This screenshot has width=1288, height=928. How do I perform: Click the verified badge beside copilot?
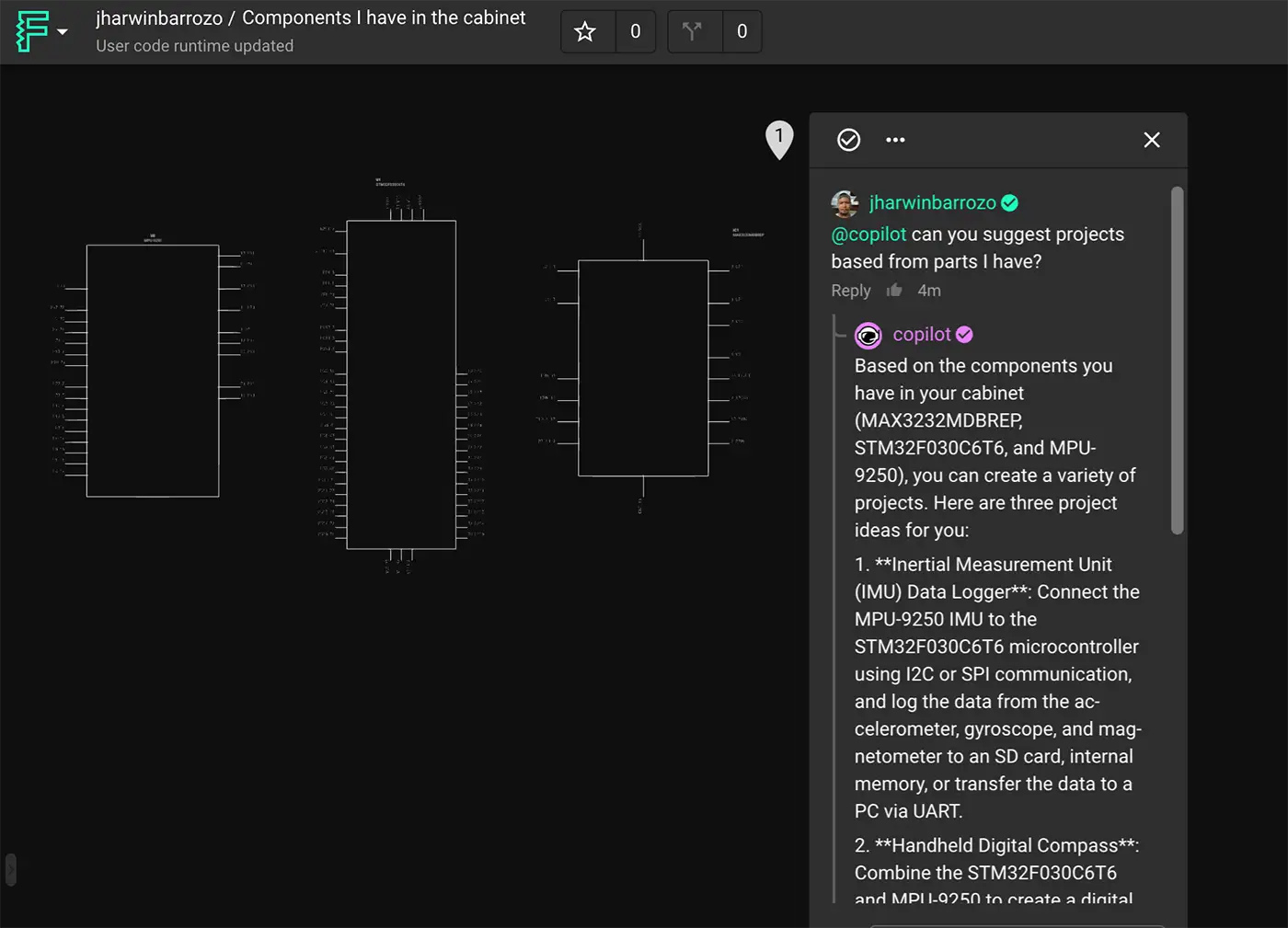point(964,335)
